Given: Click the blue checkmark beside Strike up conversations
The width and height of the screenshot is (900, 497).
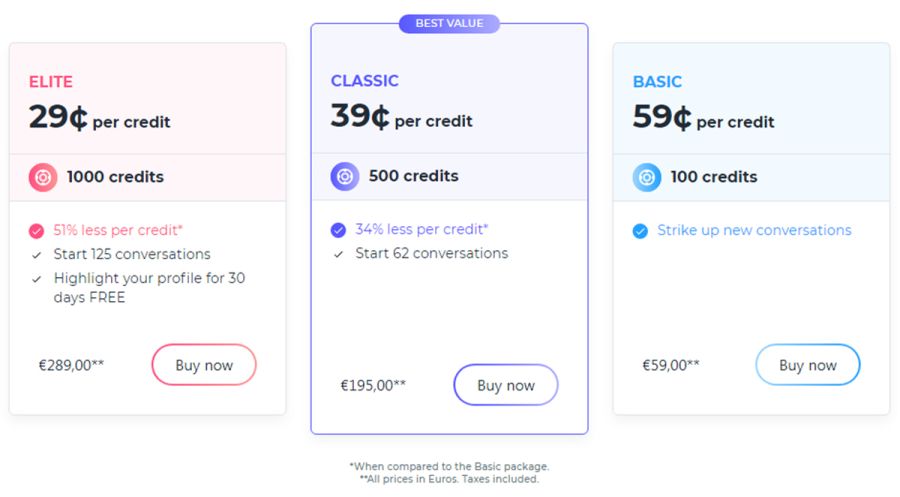Looking at the screenshot, I should (x=640, y=231).
